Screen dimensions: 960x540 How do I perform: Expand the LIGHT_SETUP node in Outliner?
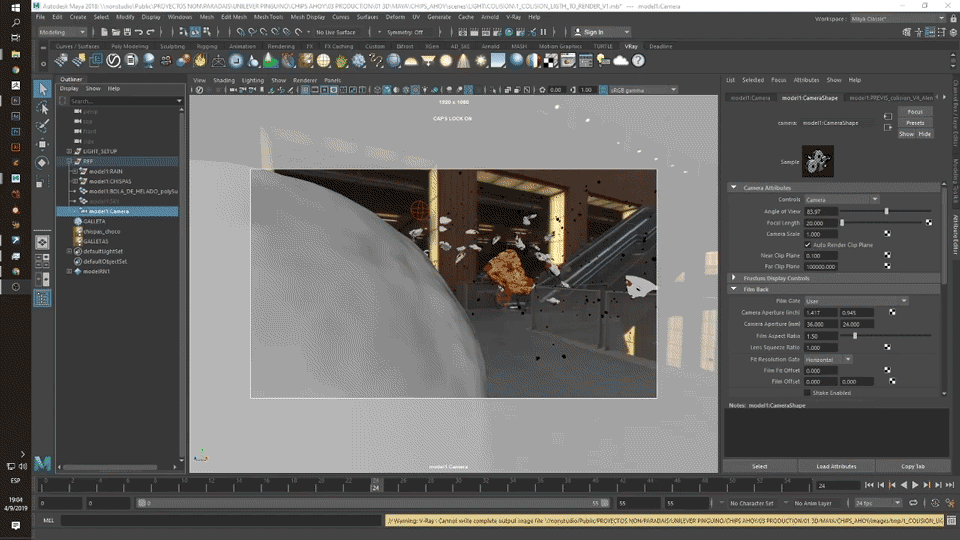pyautogui.click(x=69, y=151)
